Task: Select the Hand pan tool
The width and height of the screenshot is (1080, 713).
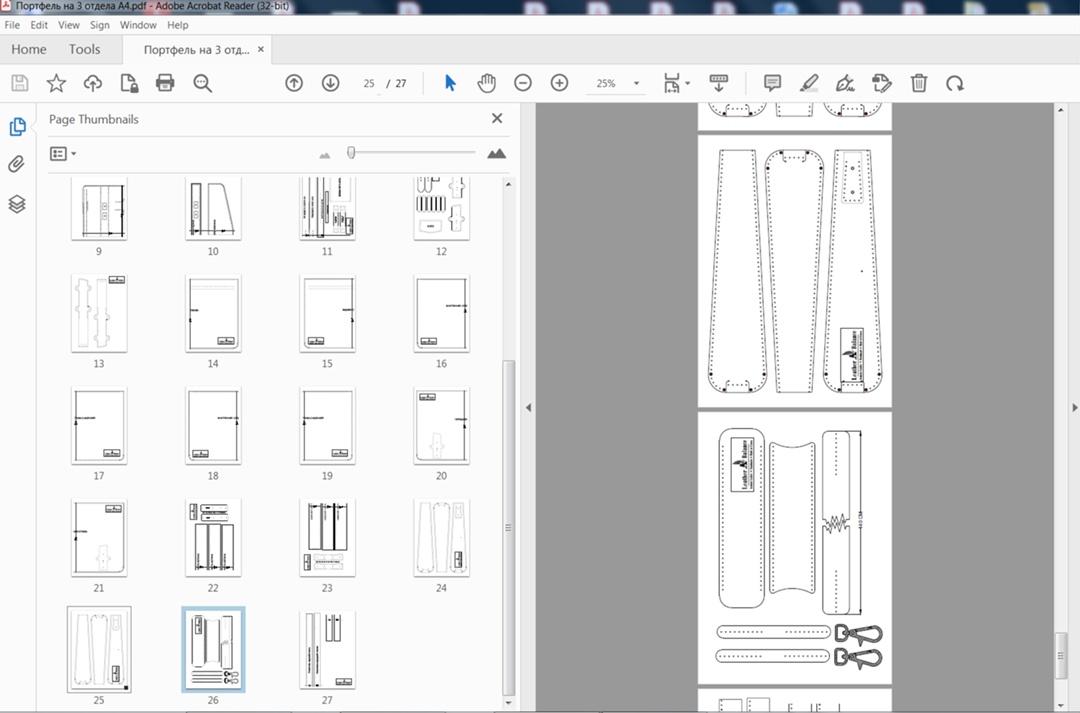Action: tap(486, 83)
